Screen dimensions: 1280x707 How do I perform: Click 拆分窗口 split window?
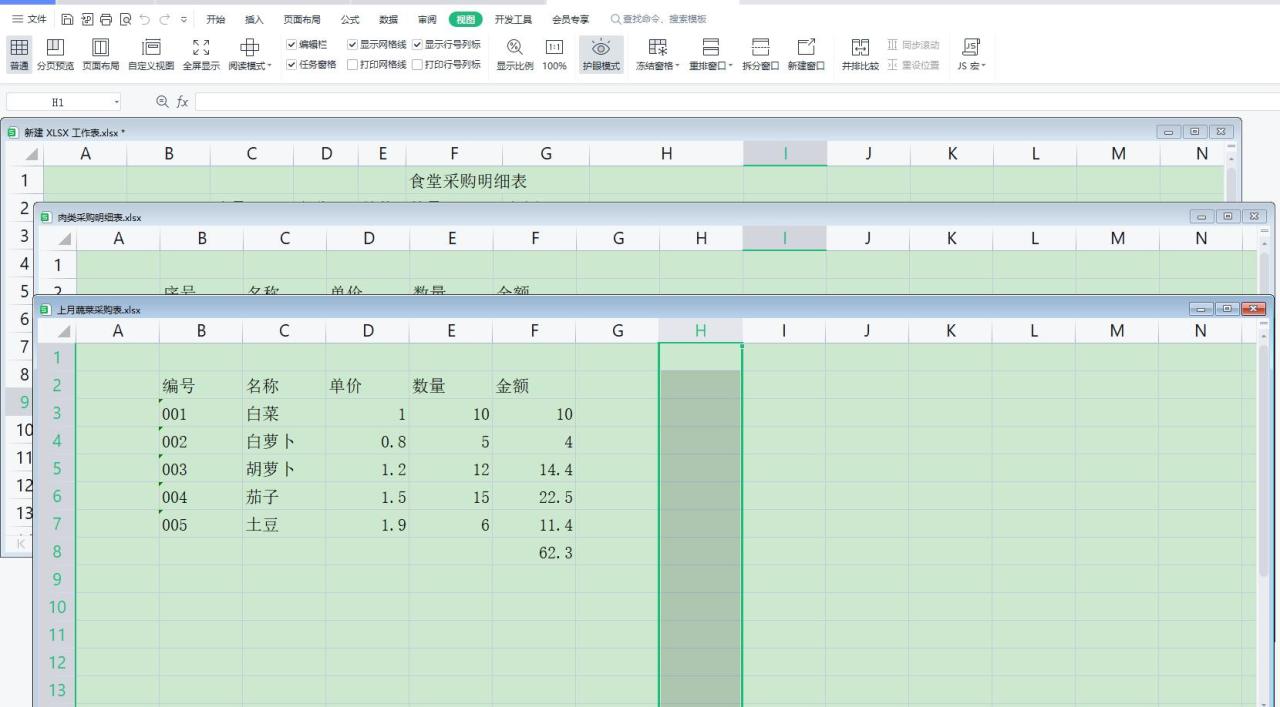[760, 54]
